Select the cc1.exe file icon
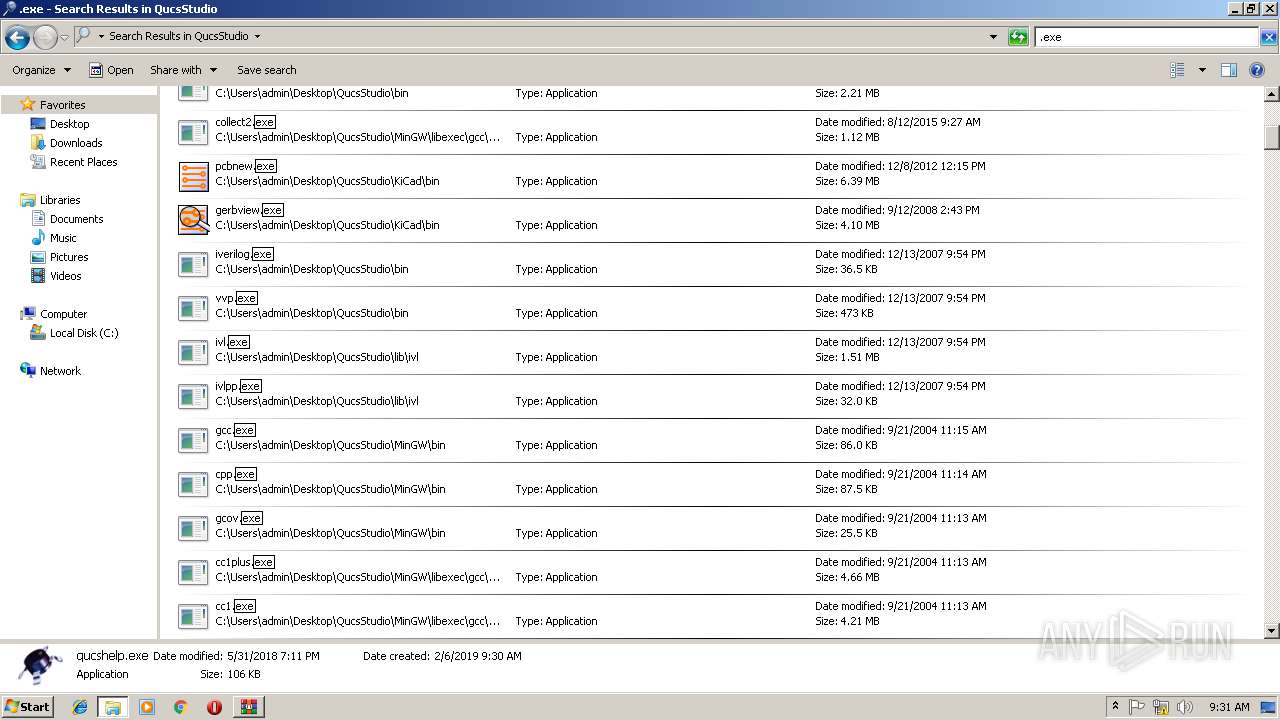The width and height of the screenshot is (1280, 720). click(193, 616)
